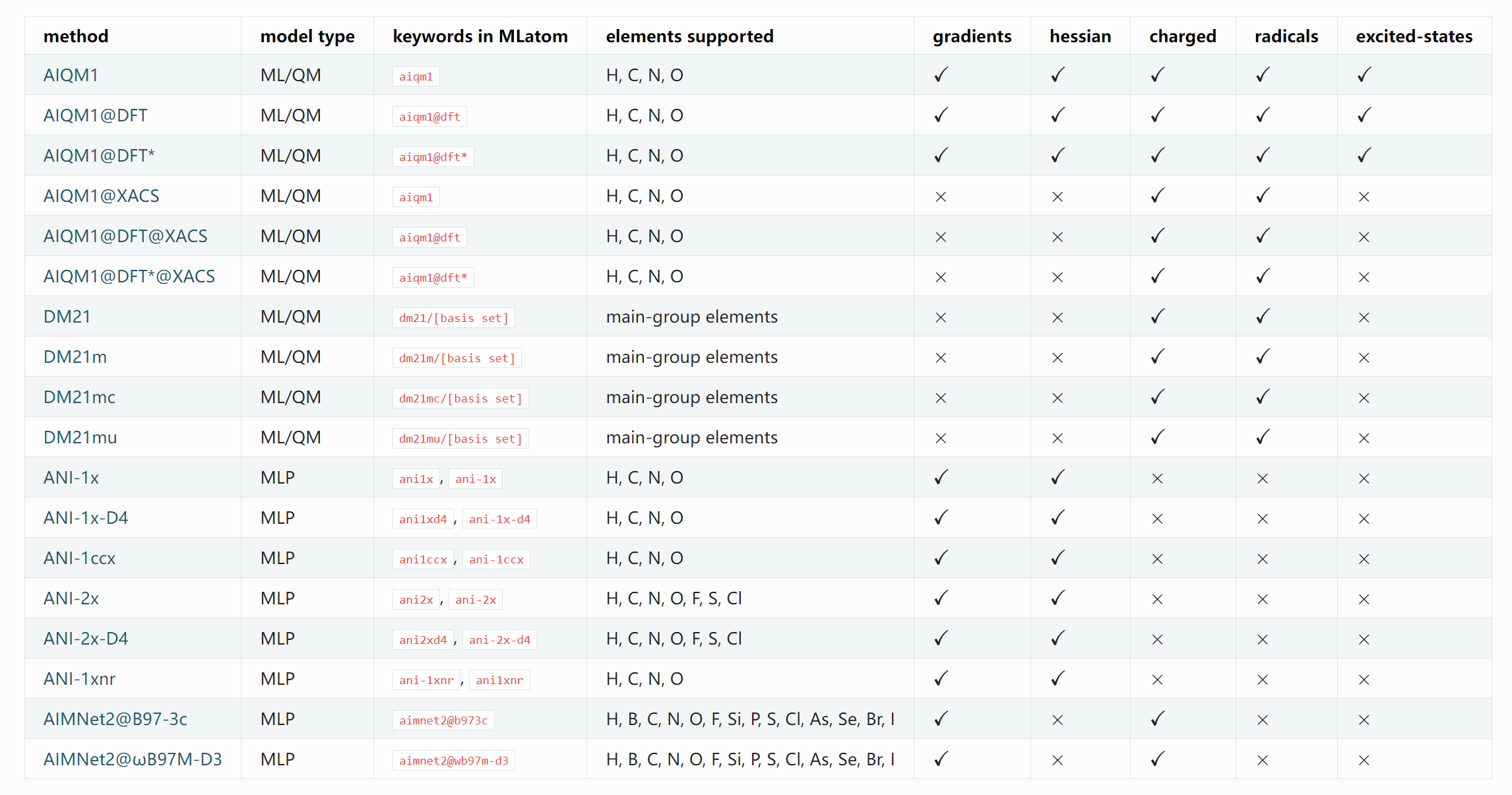Viewport: 1512px width, 795px height.
Task: Click the 'ani-1ccx' keyword code
Action: [x=496, y=559]
